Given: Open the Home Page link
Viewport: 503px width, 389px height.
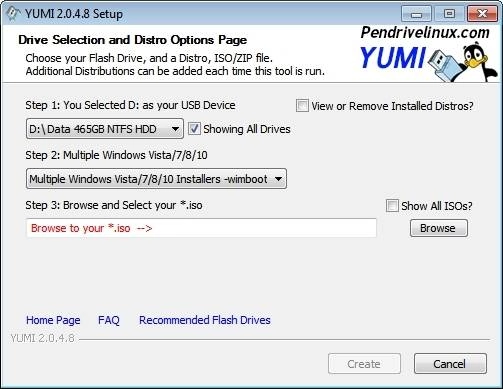Looking at the screenshot, I should pyautogui.click(x=53, y=320).
